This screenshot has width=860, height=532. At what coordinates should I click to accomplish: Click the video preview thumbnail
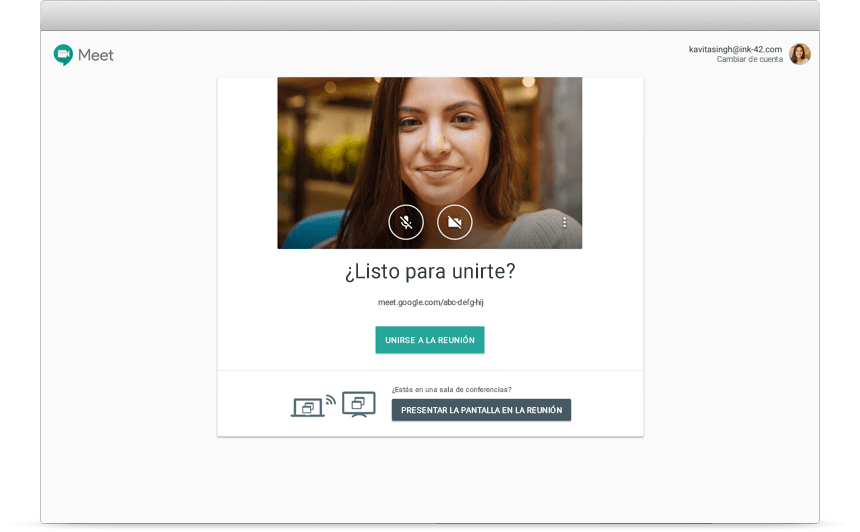click(429, 163)
